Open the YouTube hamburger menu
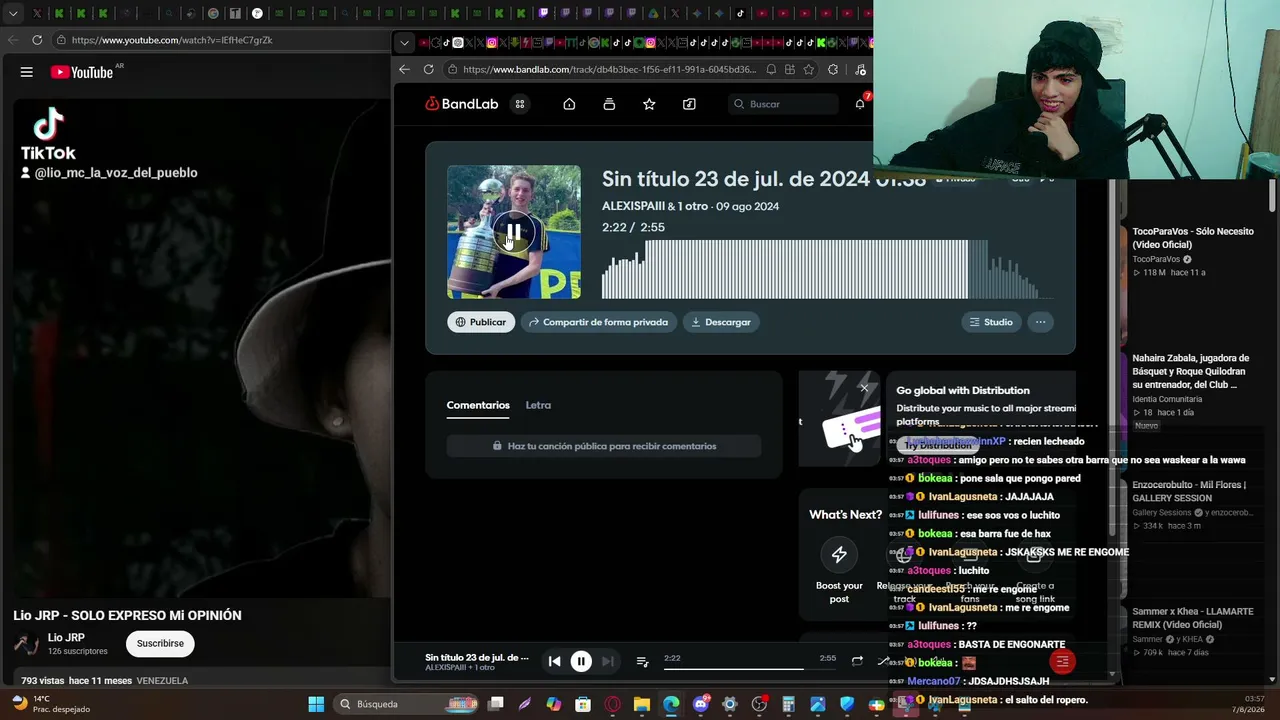The height and width of the screenshot is (720, 1280). [27, 72]
